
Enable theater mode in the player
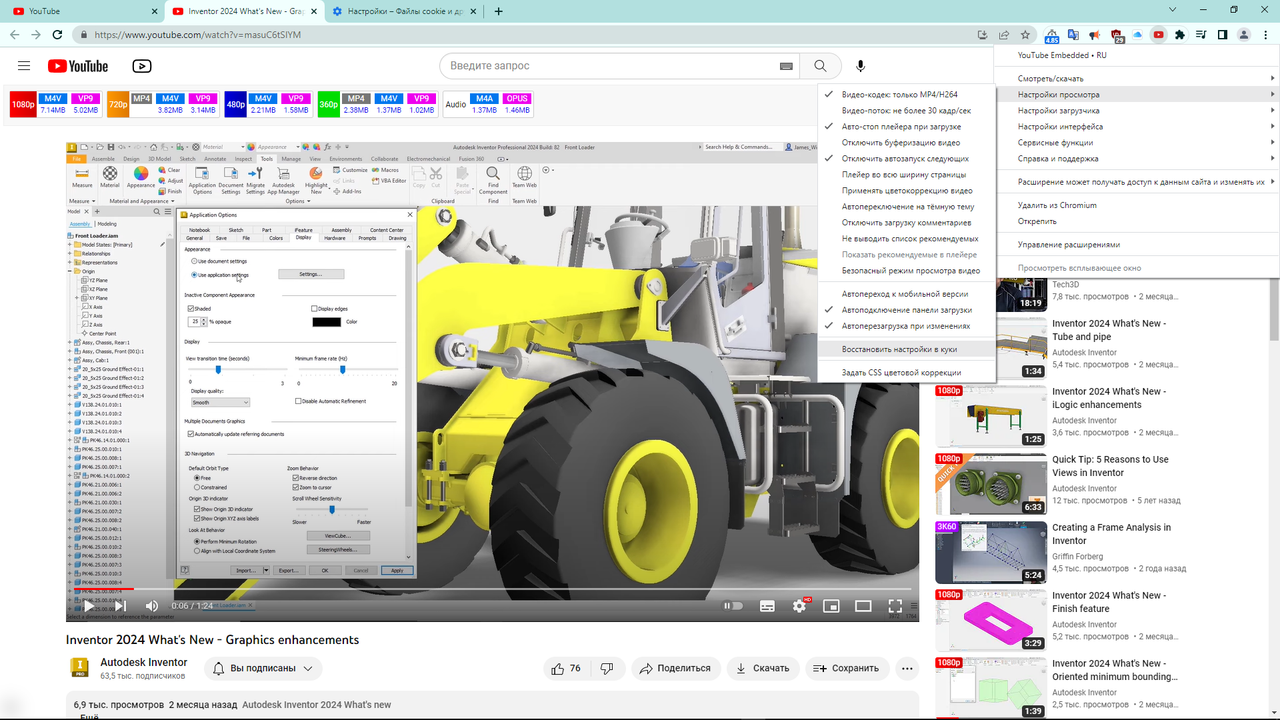click(863, 605)
